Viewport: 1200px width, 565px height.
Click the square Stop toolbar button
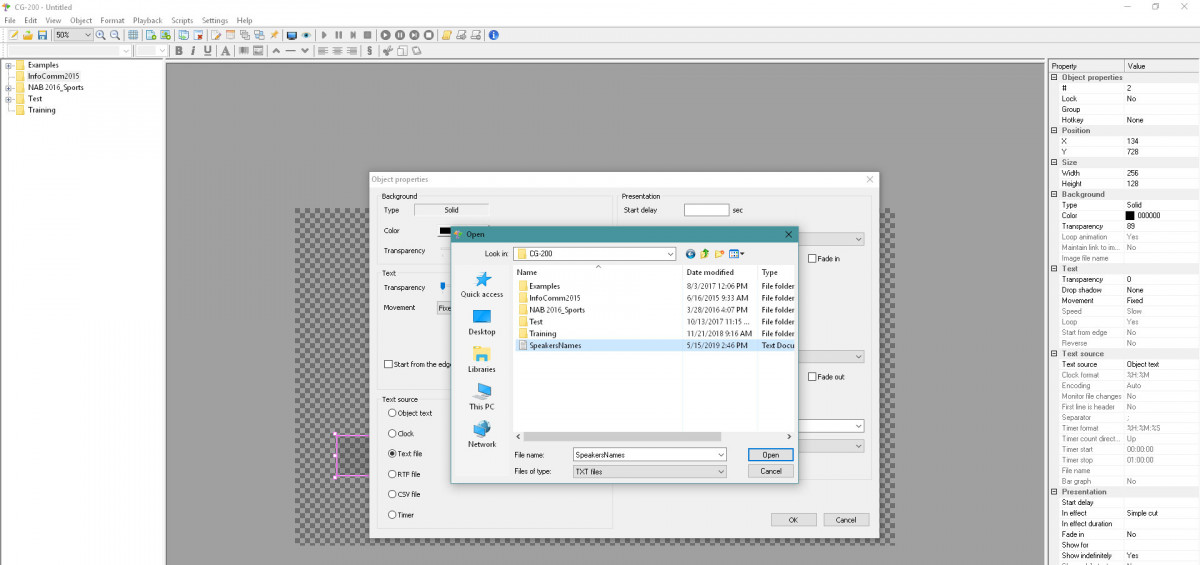[x=367, y=35]
